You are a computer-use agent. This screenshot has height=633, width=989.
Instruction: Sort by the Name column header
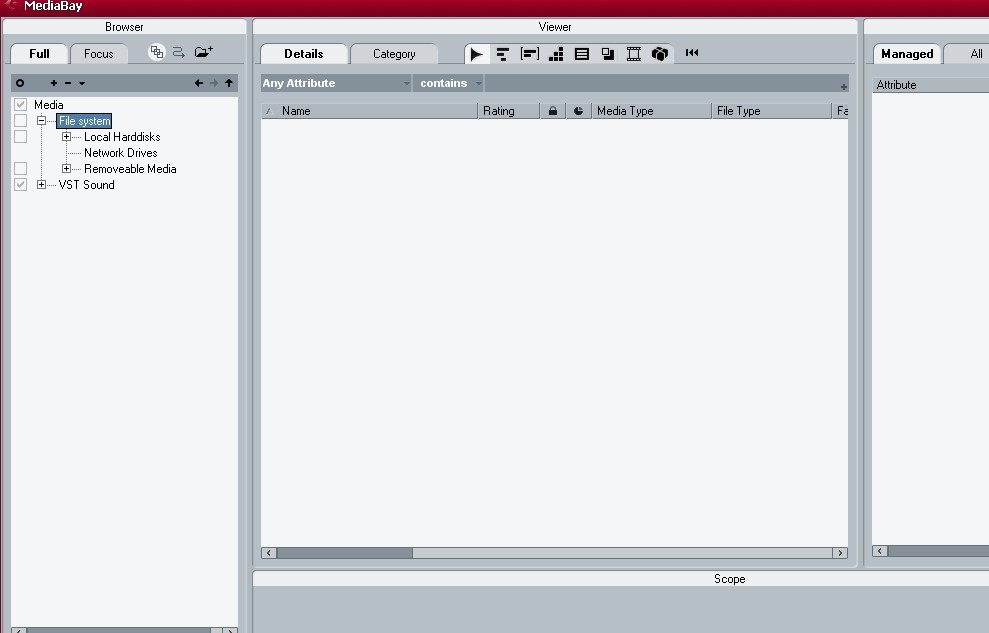click(370, 111)
